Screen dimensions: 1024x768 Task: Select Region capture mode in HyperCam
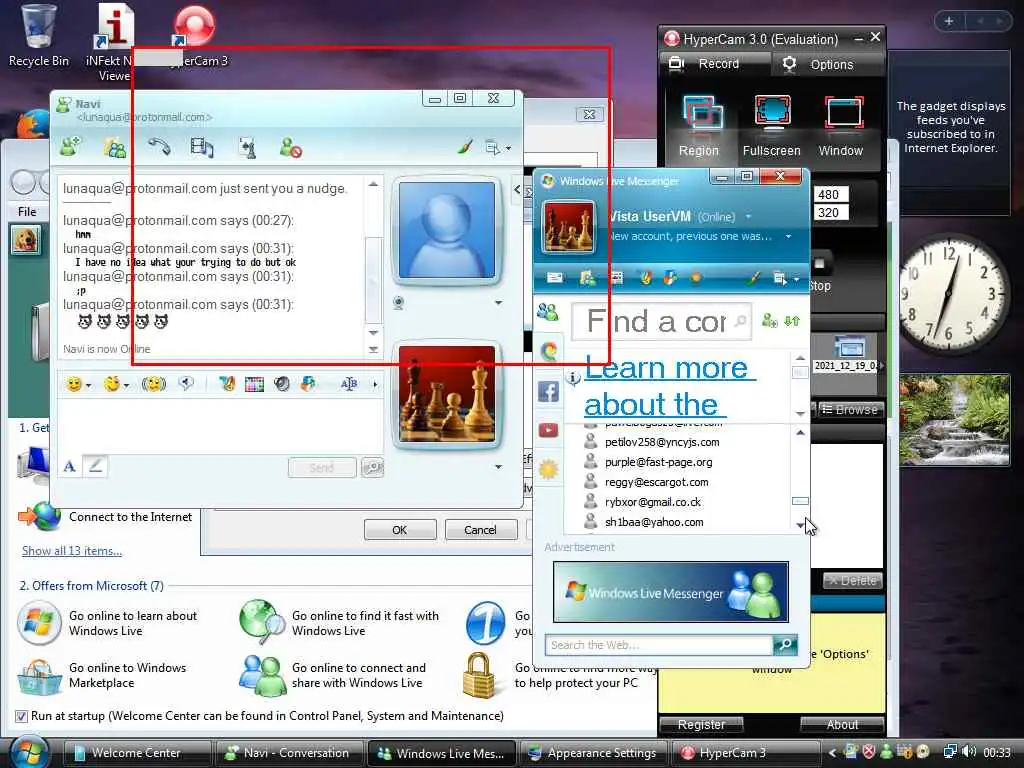click(x=699, y=126)
